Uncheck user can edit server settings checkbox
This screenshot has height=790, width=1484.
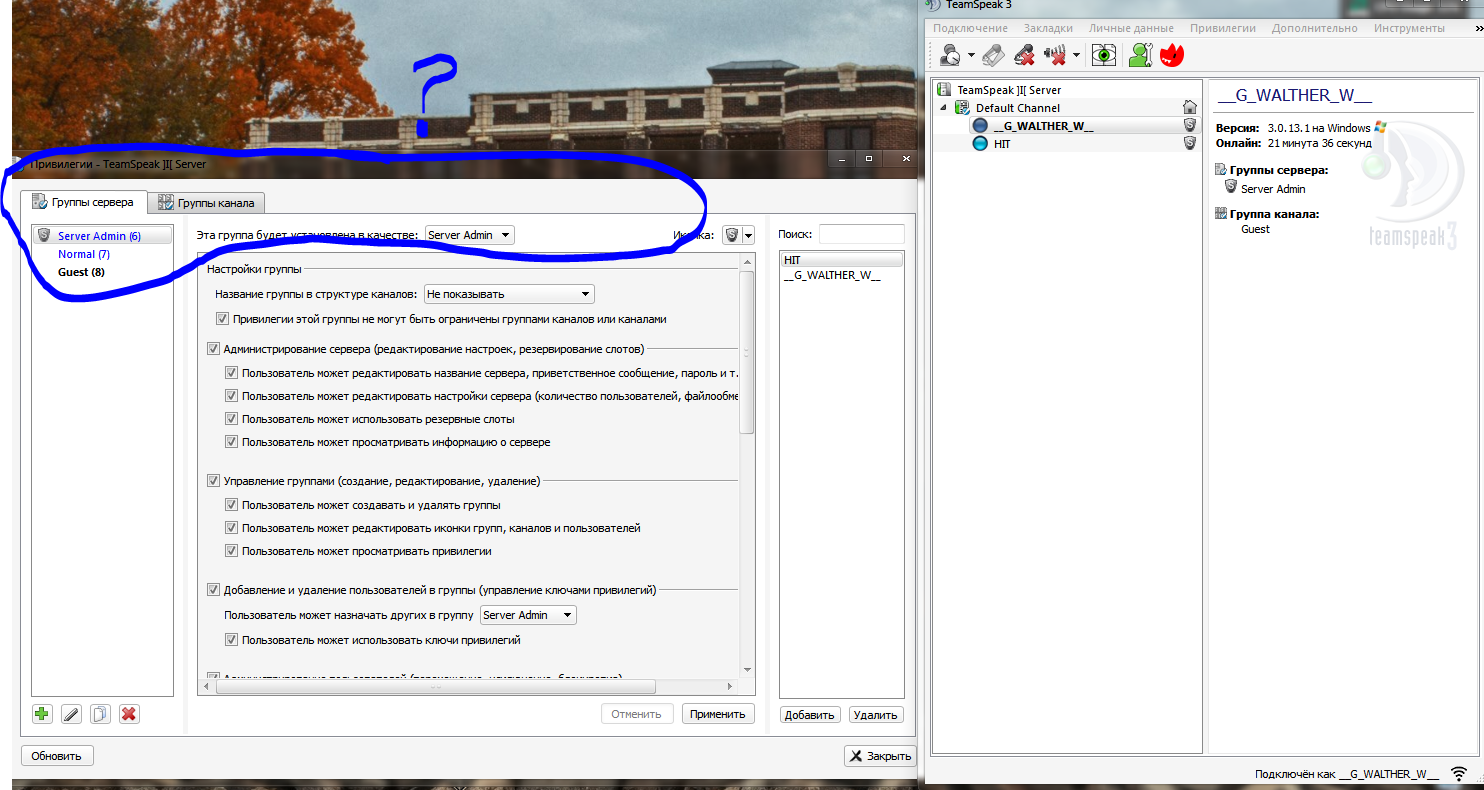(232, 396)
